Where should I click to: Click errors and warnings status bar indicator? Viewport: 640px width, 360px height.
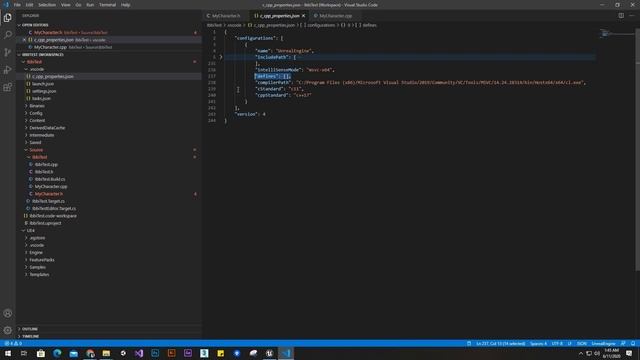pos(13,343)
